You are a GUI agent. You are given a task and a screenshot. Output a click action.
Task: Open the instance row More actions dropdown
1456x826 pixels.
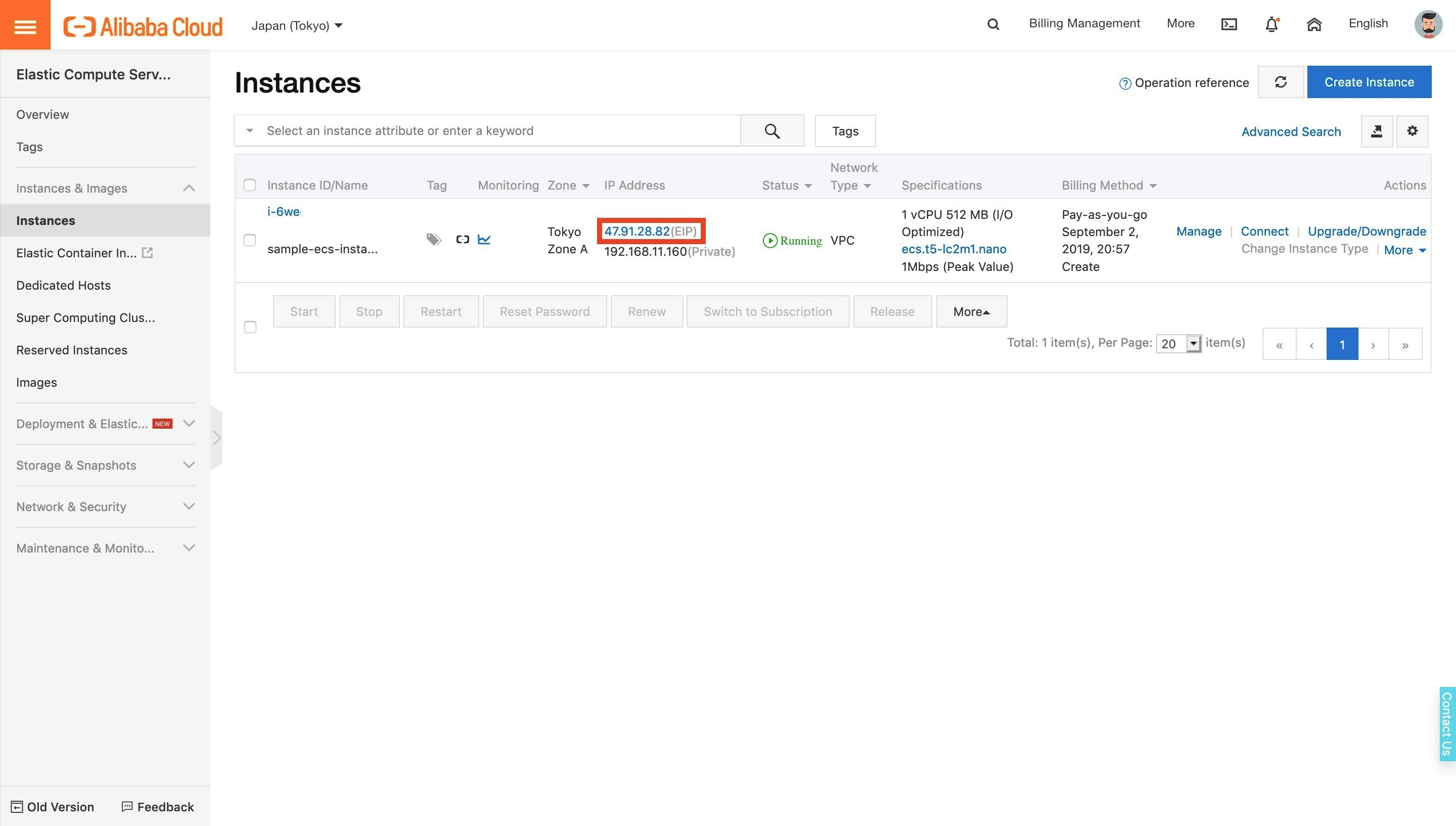click(x=1404, y=250)
